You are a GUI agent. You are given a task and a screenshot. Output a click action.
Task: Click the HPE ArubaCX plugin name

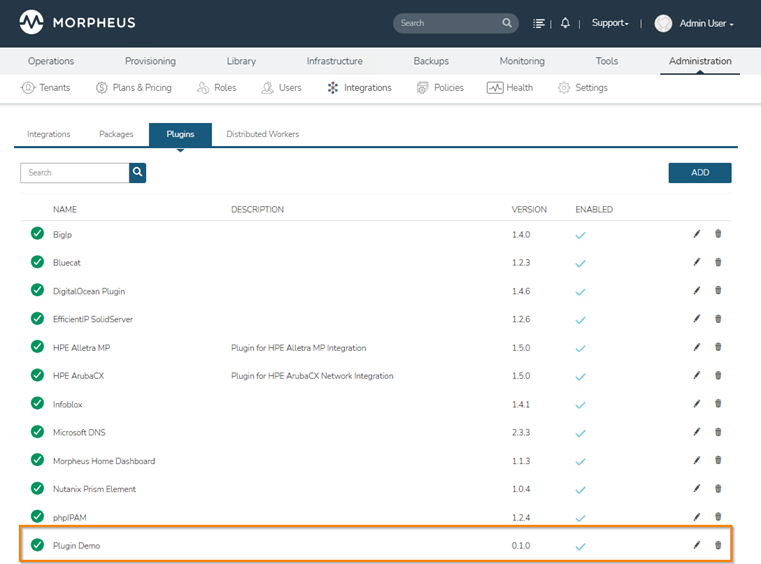pyautogui.click(x=78, y=376)
